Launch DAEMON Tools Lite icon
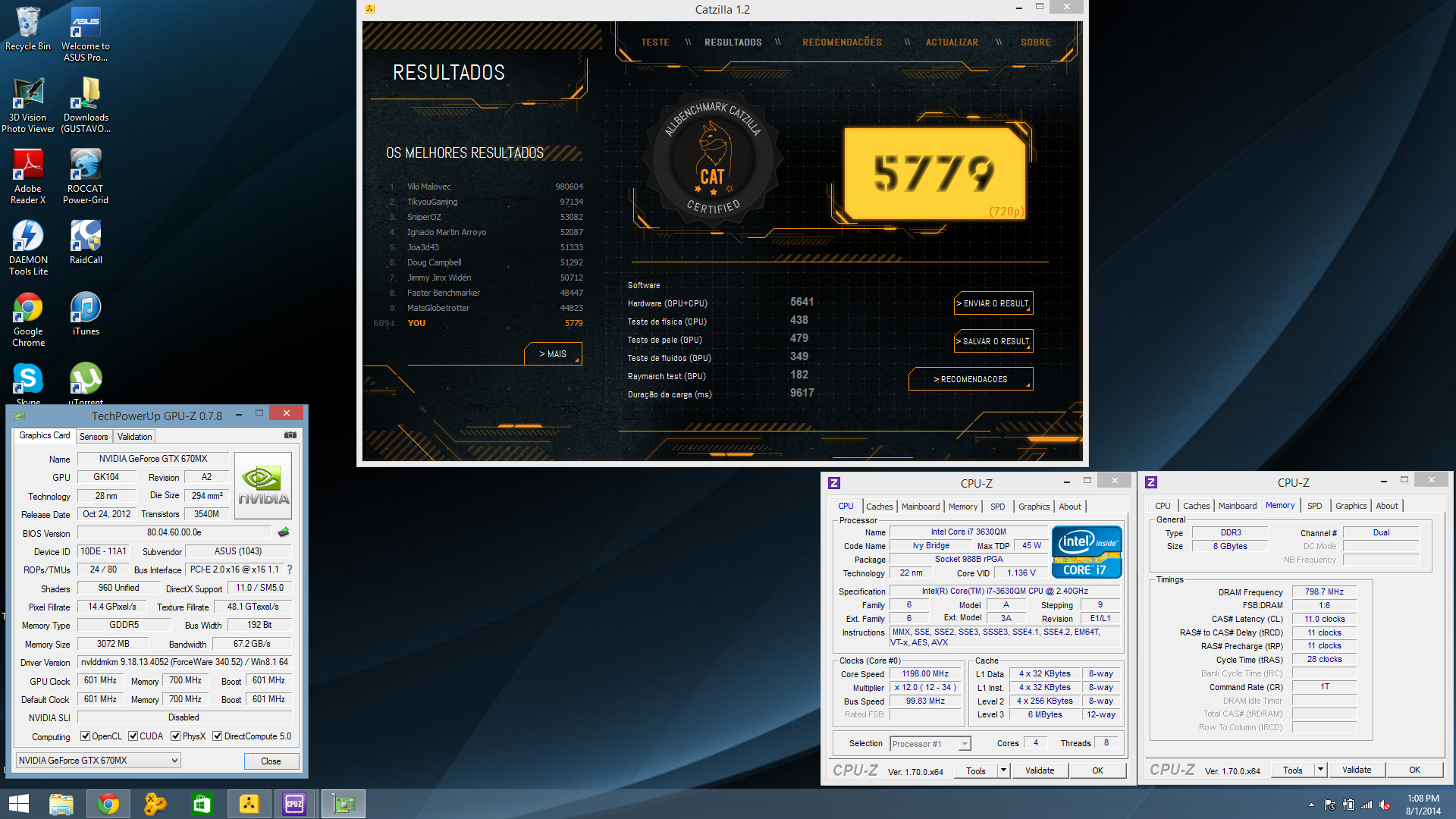This screenshot has width=1456, height=819. (28, 247)
